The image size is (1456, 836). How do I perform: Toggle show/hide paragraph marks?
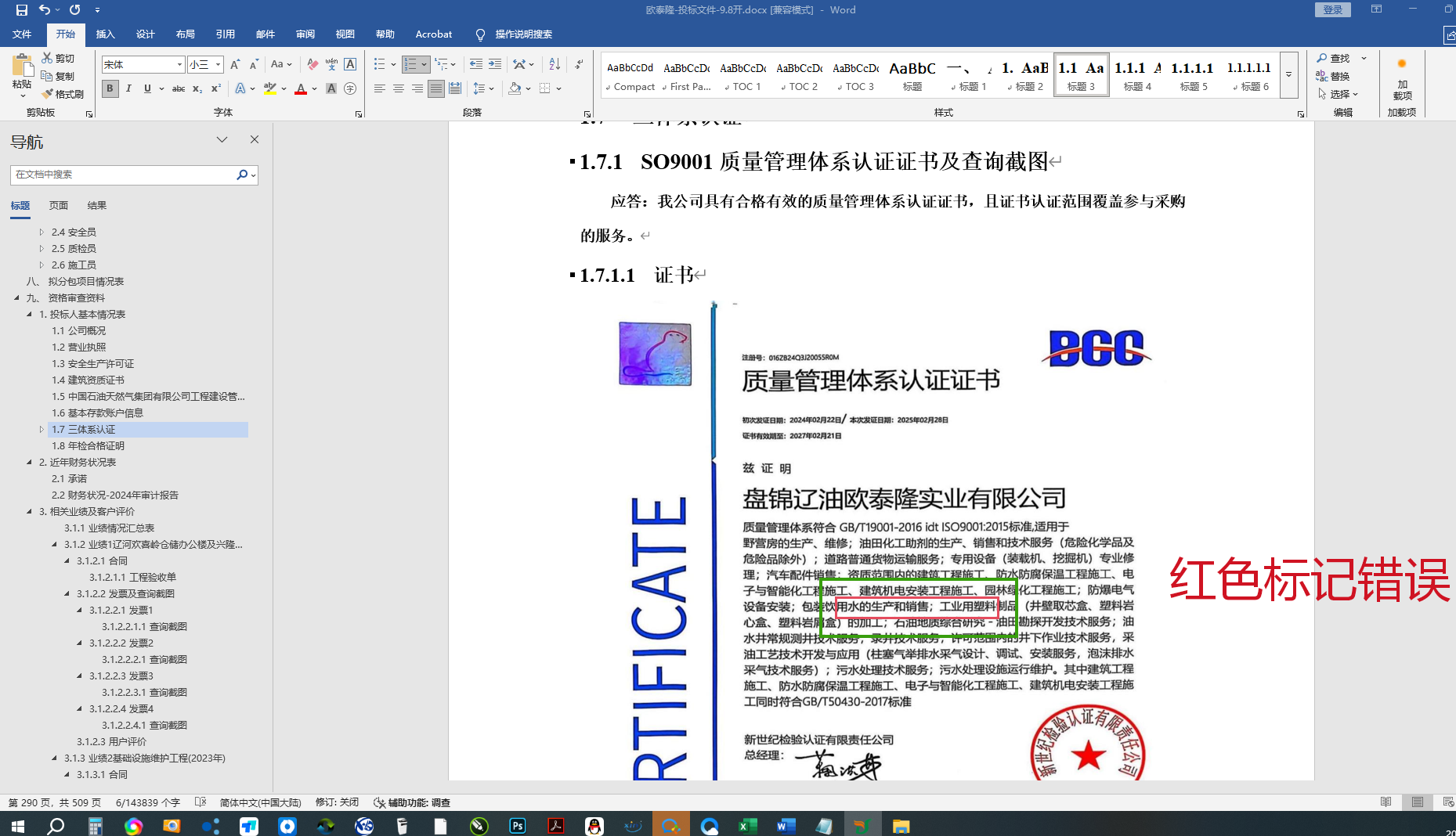click(x=579, y=64)
